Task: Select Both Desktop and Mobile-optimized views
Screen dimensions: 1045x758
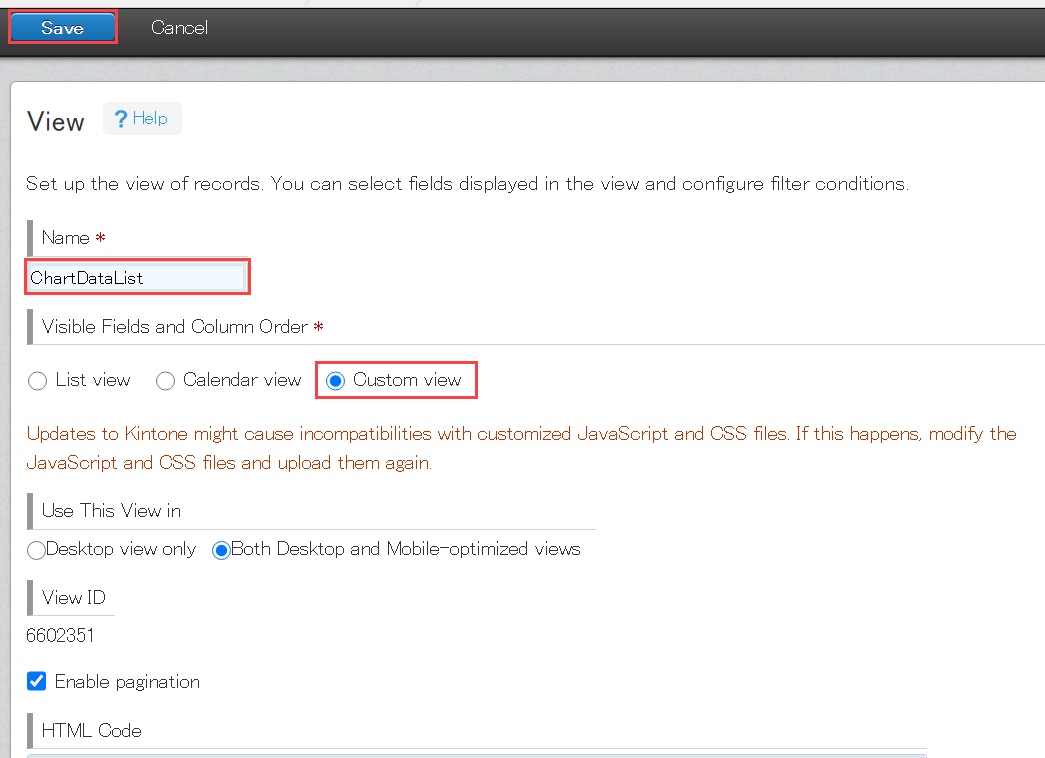Action: click(x=221, y=550)
